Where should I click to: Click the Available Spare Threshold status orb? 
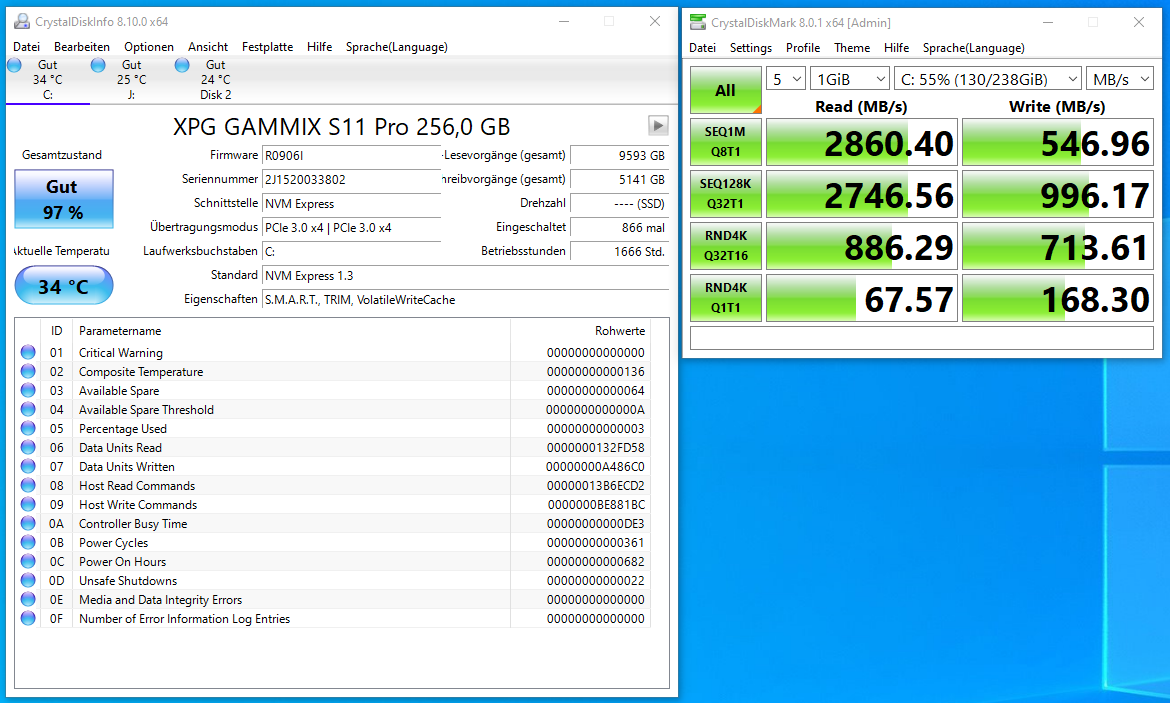pos(28,409)
